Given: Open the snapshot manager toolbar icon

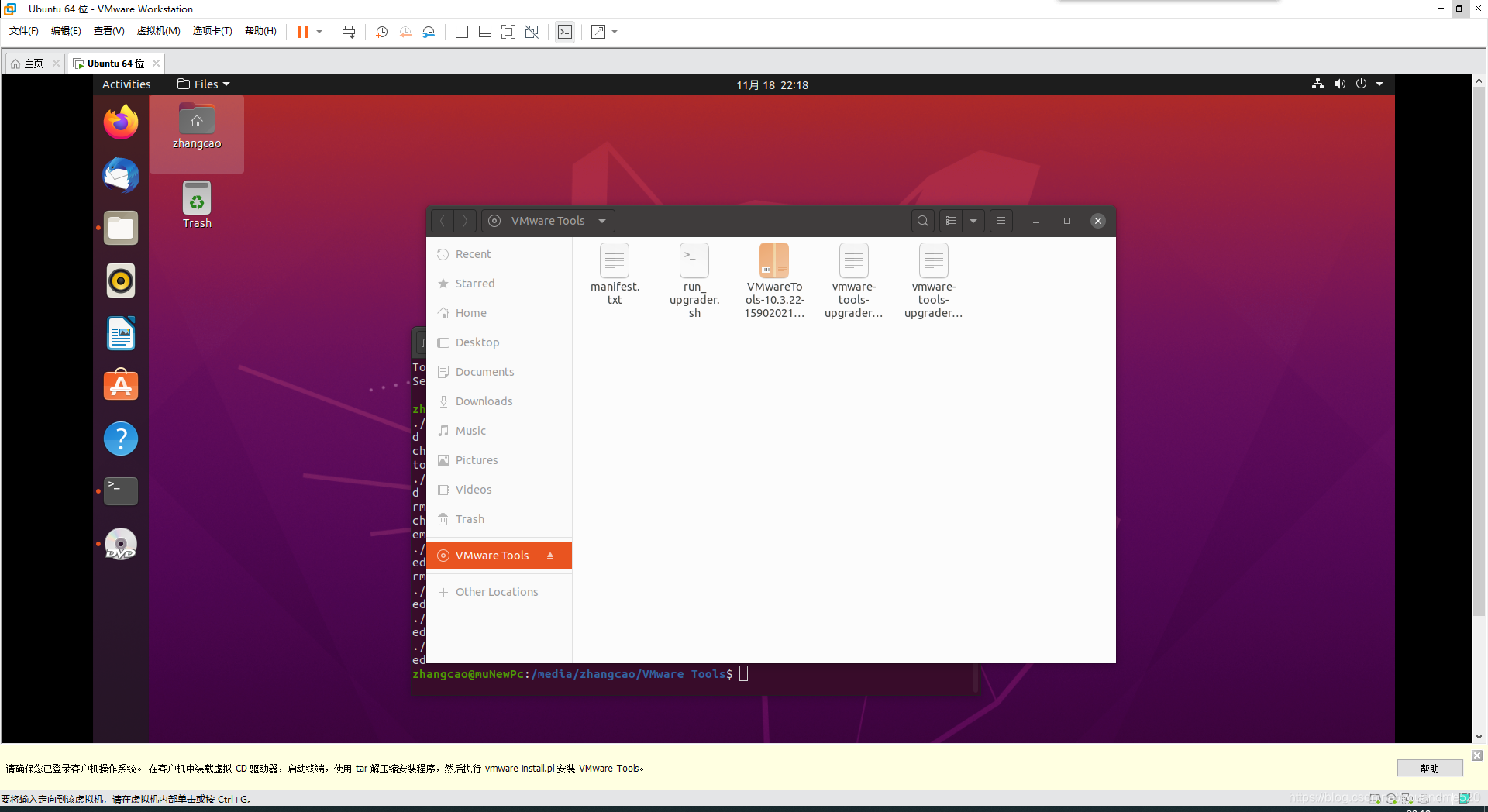Looking at the screenshot, I should 429,32.
